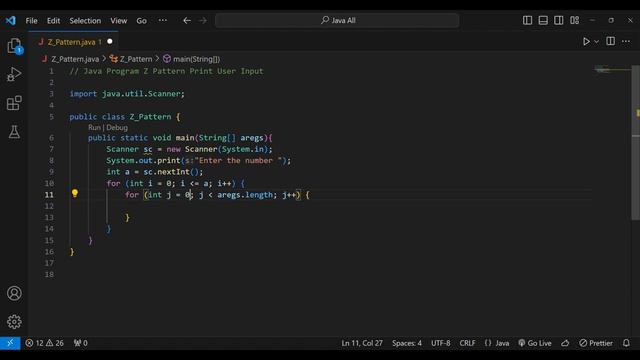The width and height of the screenshot is (640, 360).
Task: Open the Testing flask view
Action: 14,131
